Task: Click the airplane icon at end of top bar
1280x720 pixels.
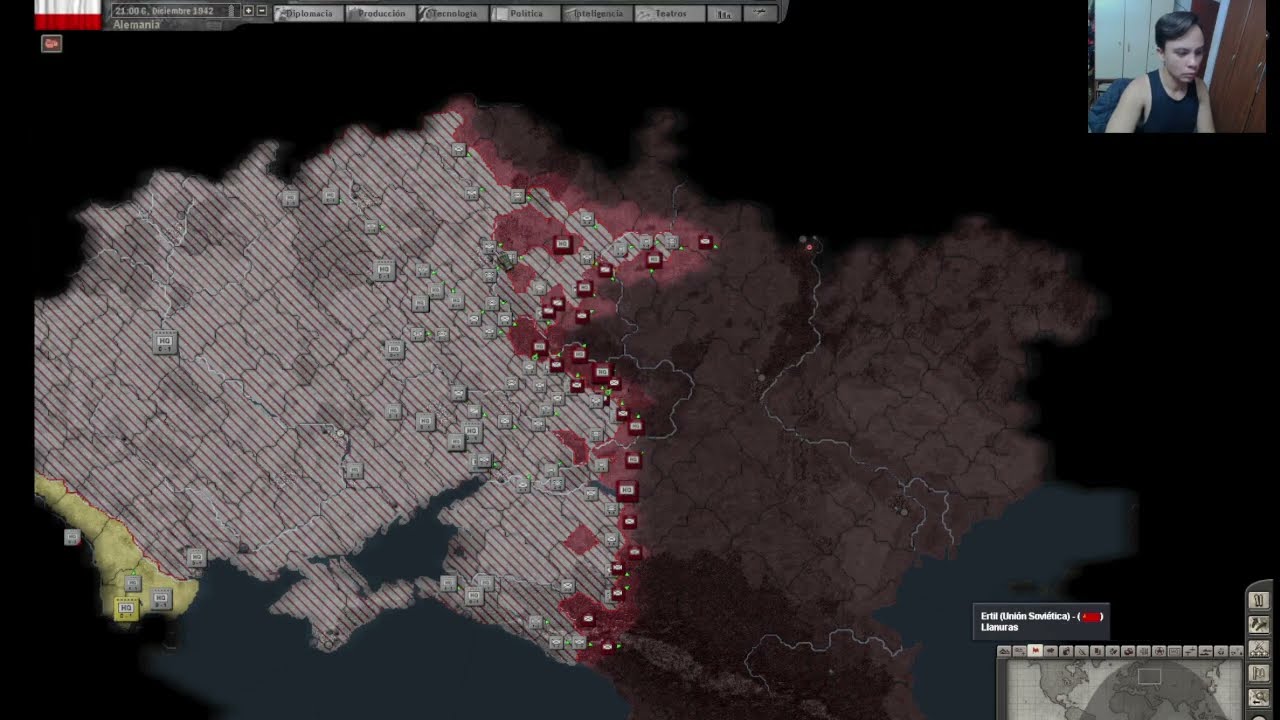Action: coord(762,13)
